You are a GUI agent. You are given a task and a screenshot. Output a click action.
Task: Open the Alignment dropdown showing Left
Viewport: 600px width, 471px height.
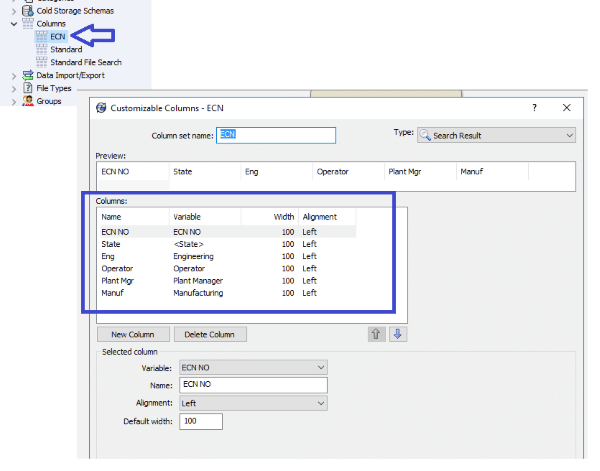253,403
